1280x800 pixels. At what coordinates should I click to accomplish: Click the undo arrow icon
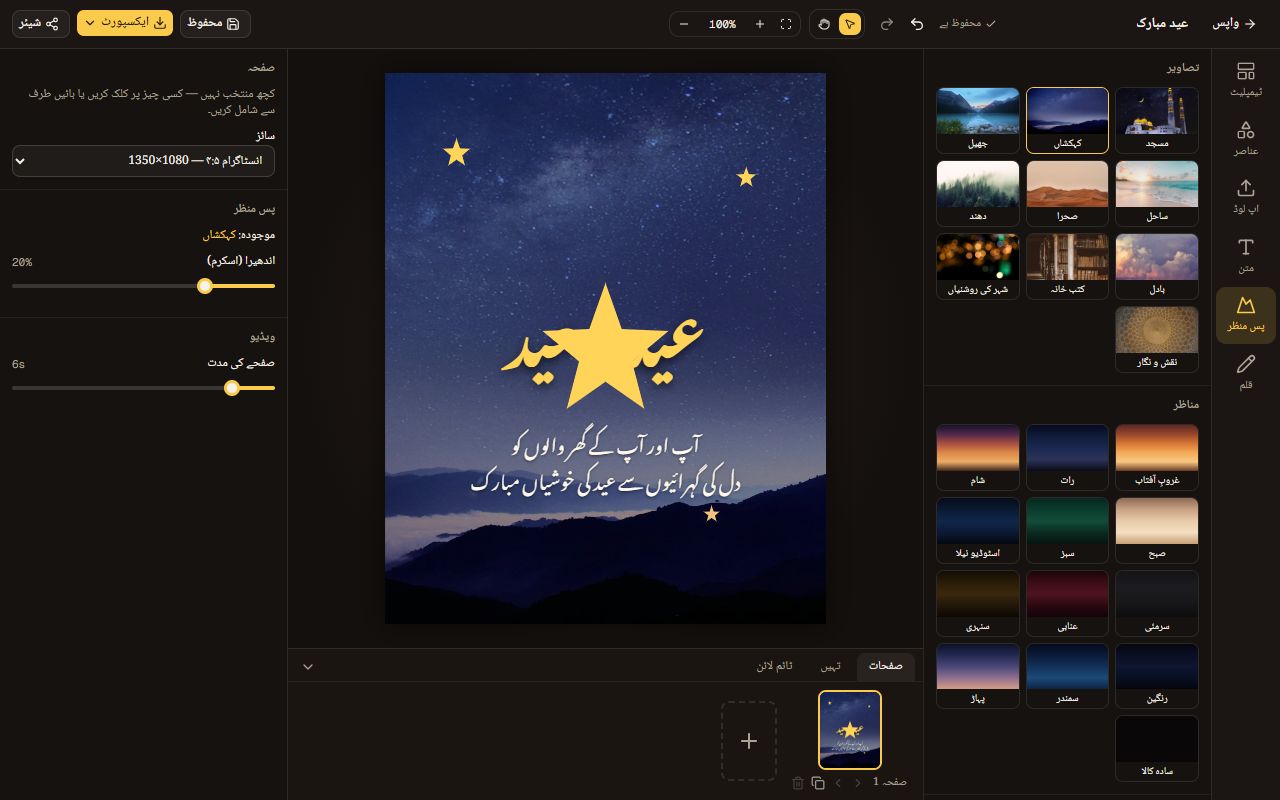coord(917,24)
